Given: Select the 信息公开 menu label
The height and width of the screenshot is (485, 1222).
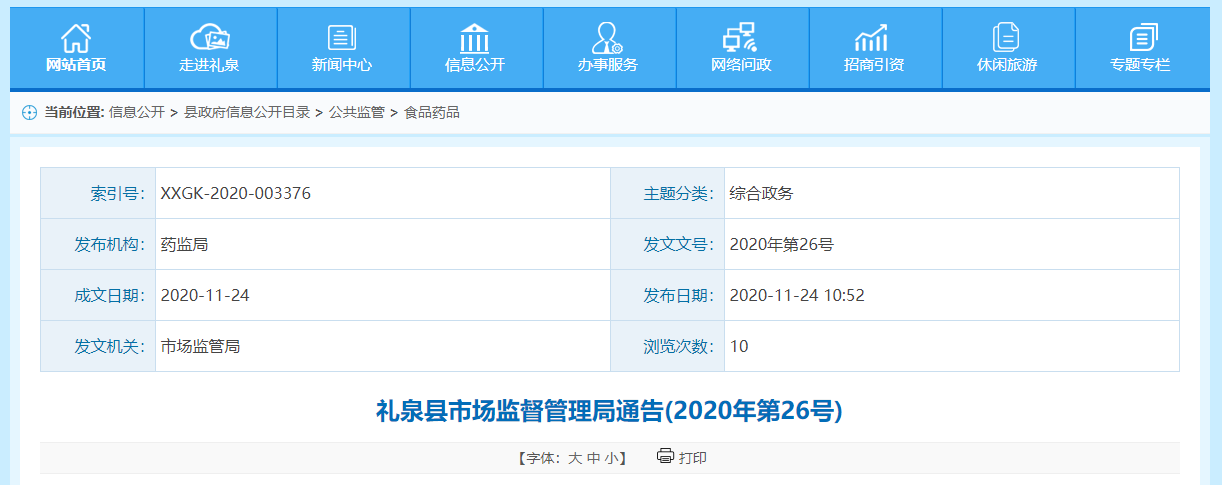Looking at the screenshot, I should tap(475, 65).
